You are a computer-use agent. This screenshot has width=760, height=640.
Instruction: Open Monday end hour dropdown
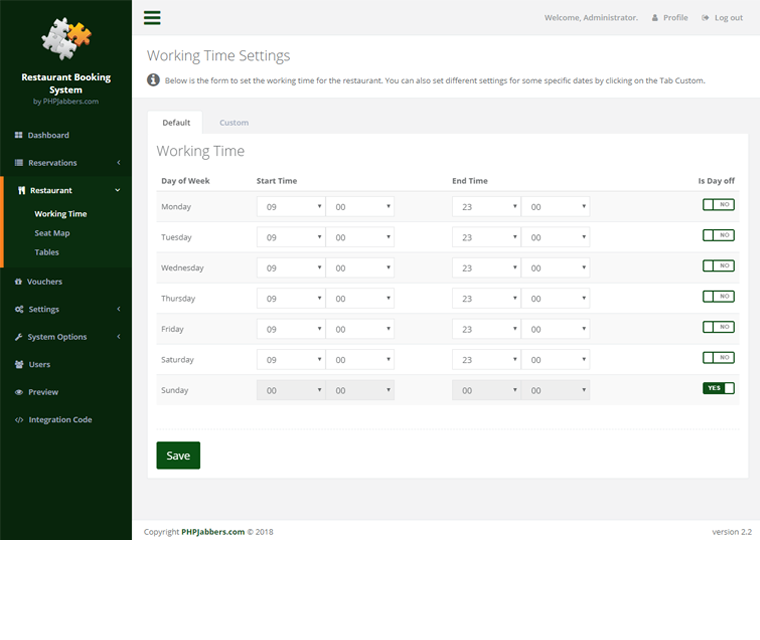486,207
